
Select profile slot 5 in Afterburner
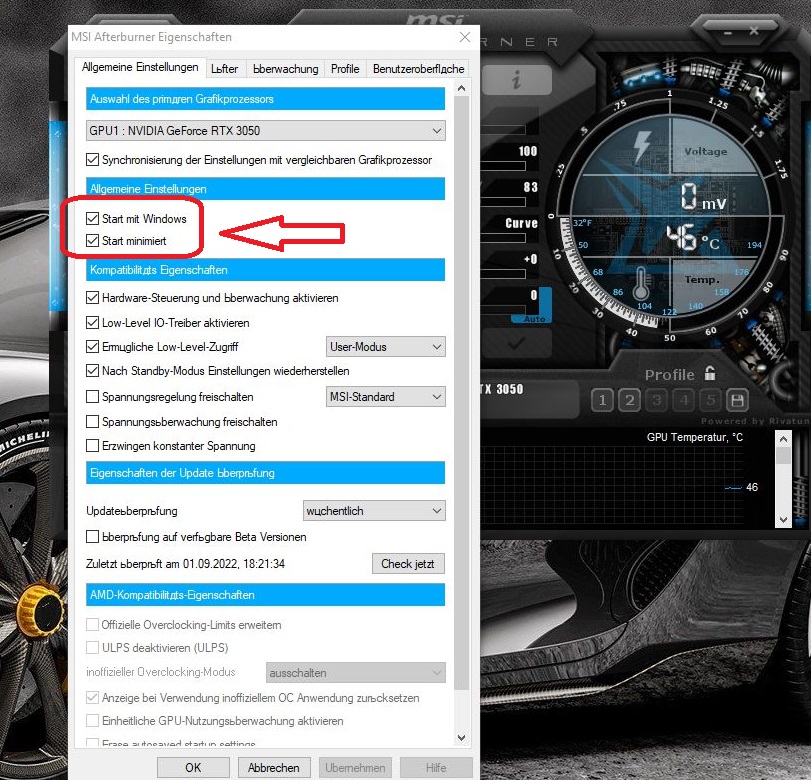711,400
